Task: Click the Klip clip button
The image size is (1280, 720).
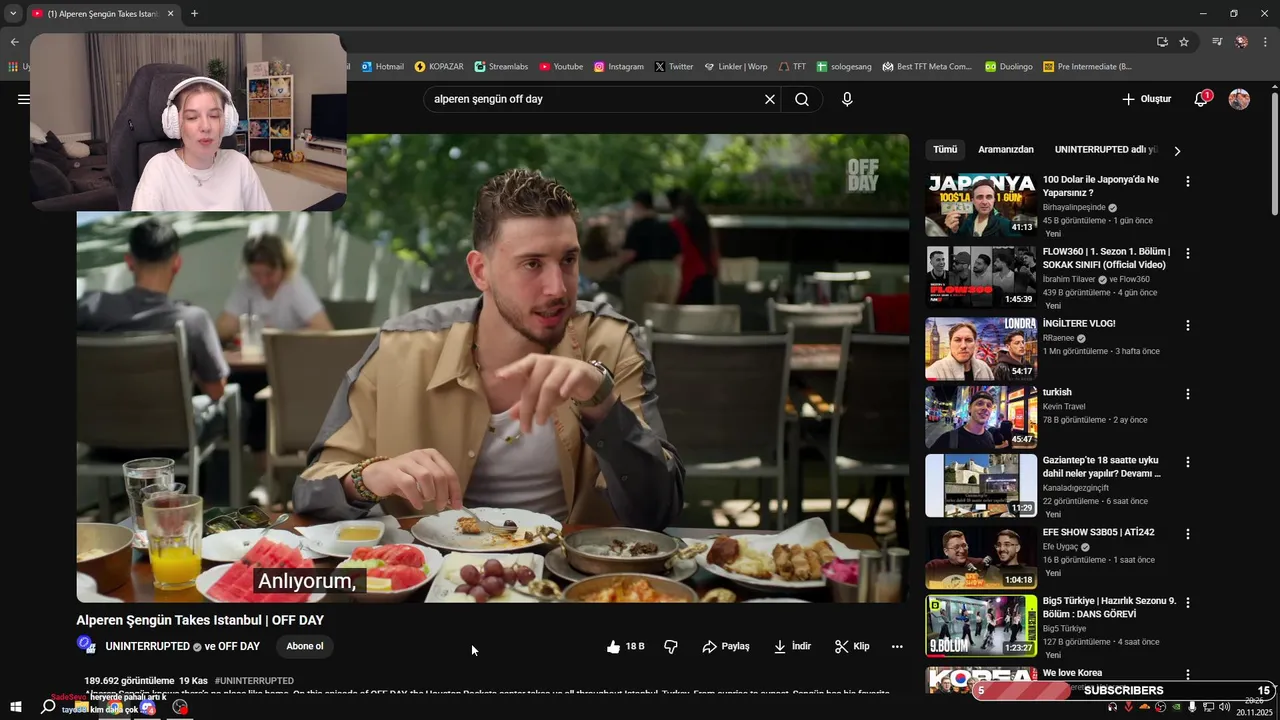Action: pos(852,647)
